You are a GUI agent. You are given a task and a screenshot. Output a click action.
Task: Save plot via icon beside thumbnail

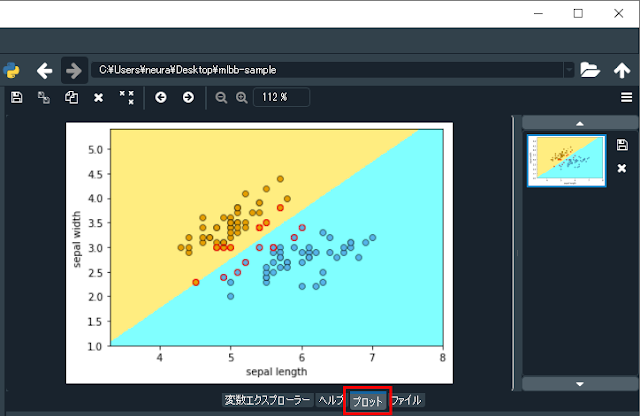click(622, 145)
